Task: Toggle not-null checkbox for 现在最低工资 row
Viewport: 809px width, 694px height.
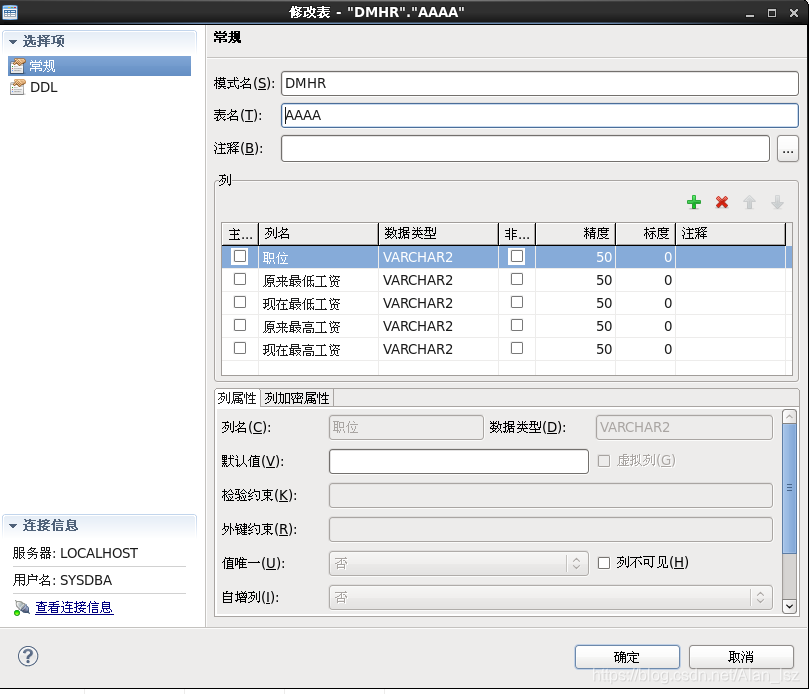Action: [517, 302]
